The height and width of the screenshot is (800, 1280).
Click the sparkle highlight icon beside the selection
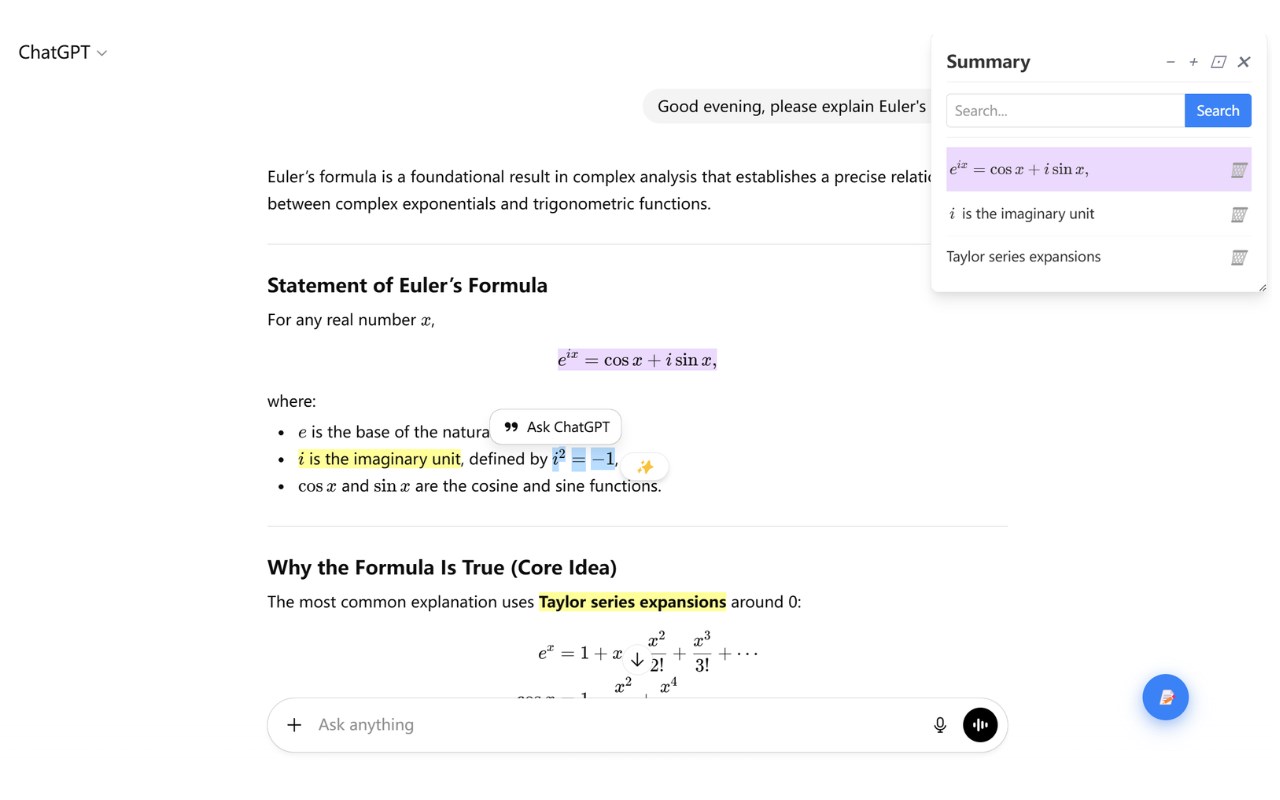645,467
